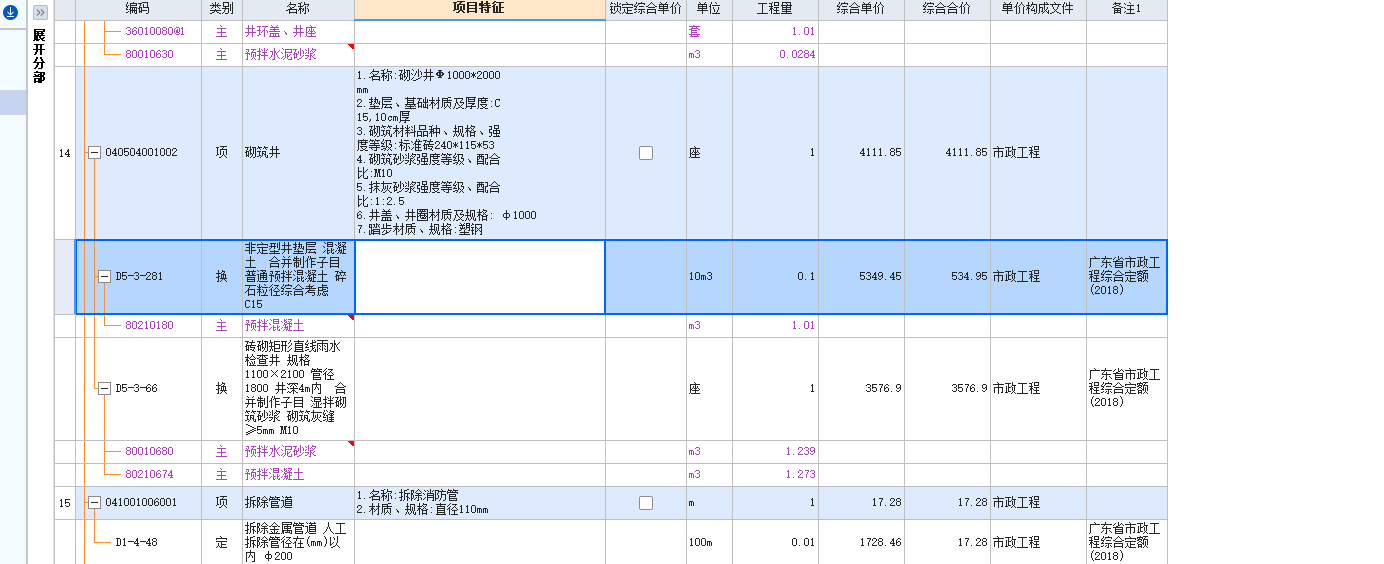Click the 编码 column header
This screenshot has width=1384, height=564.
(138, 9)
